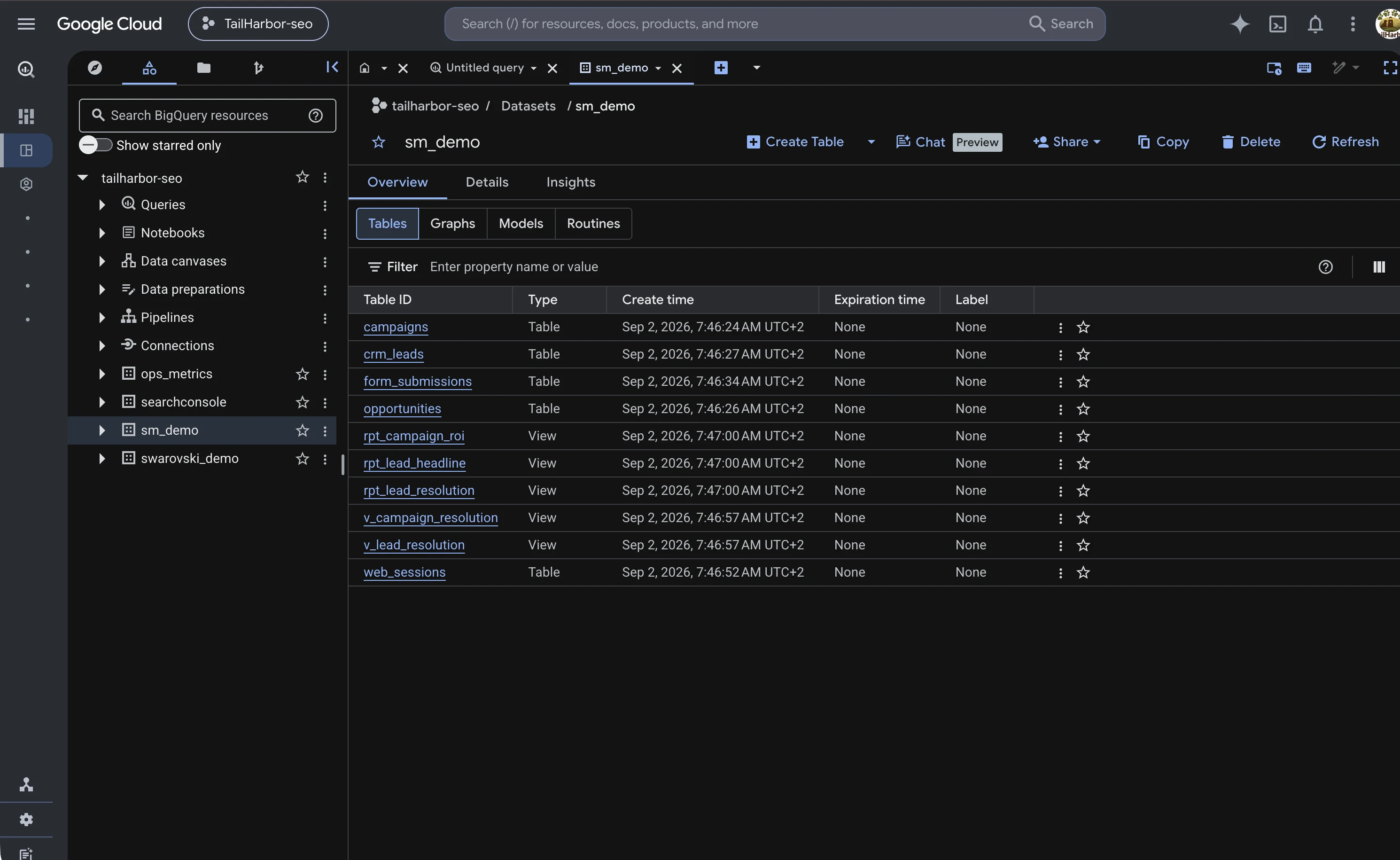The image size is (1400, 860).
Task: Star the crm_leads table
Action: pyautogui.click(x=1083, y=354)
